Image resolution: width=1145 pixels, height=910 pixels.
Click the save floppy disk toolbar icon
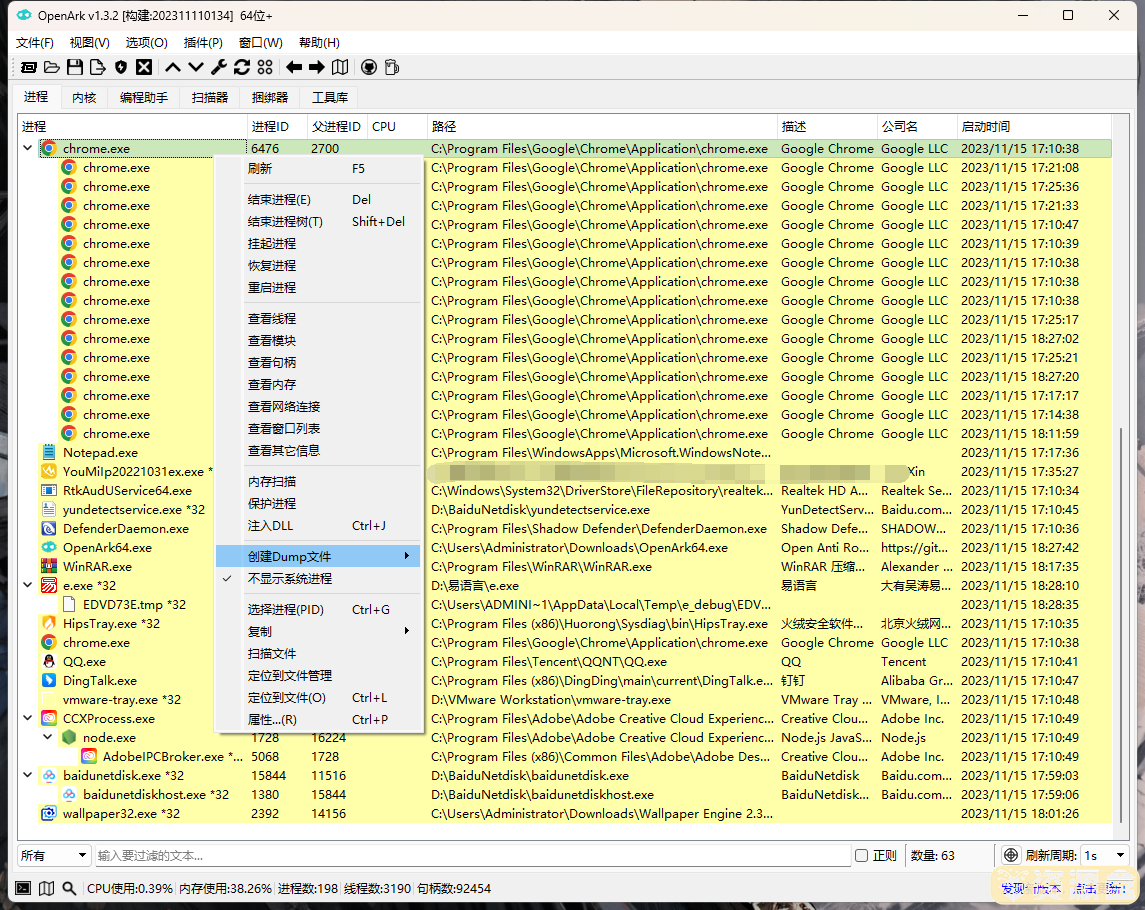pyautogui.click(x=74, y=67)
